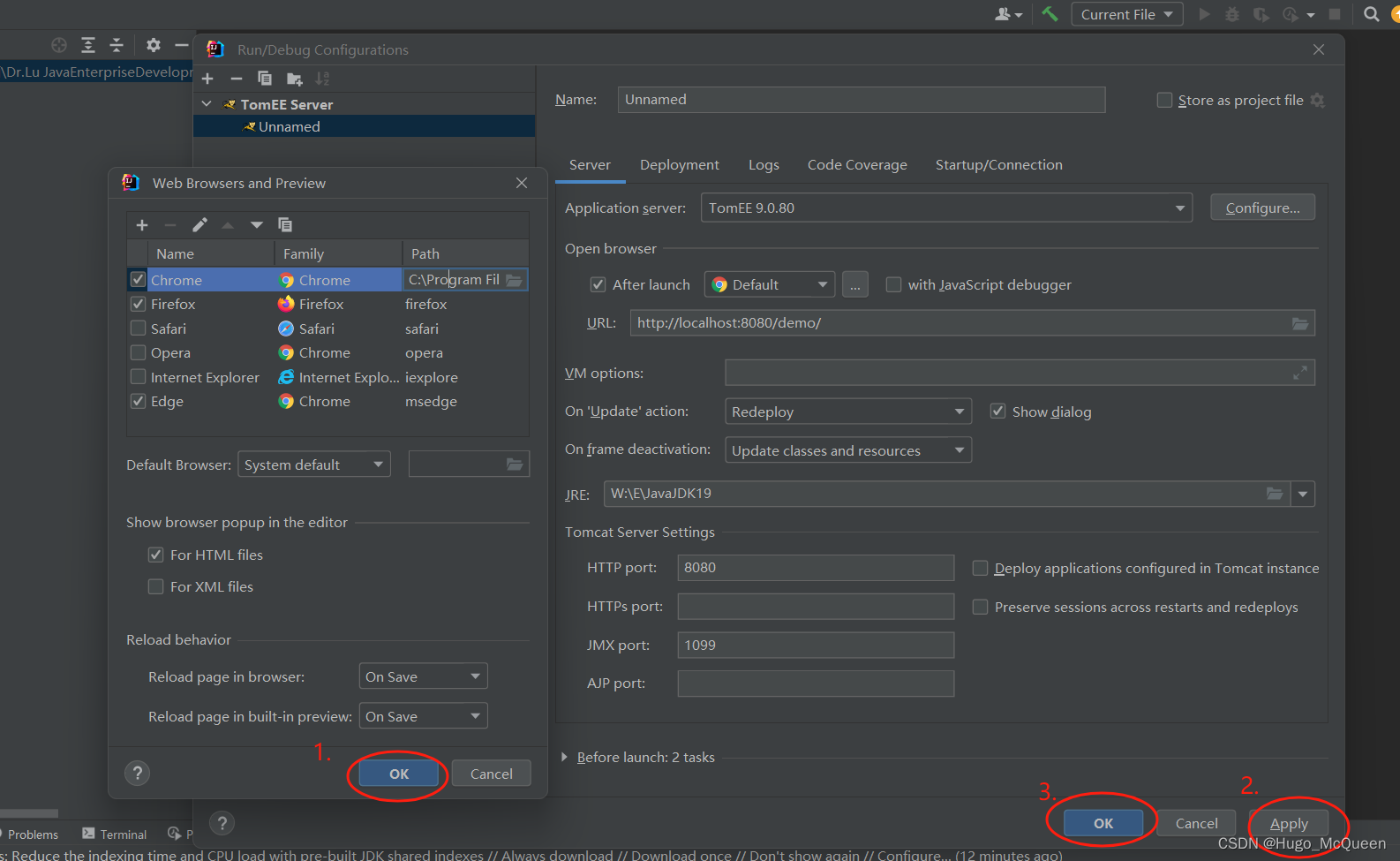This screenshot has height=861, width=1400.
Task: Move browser up arrow icon
Action: click(x=228, y=225)
